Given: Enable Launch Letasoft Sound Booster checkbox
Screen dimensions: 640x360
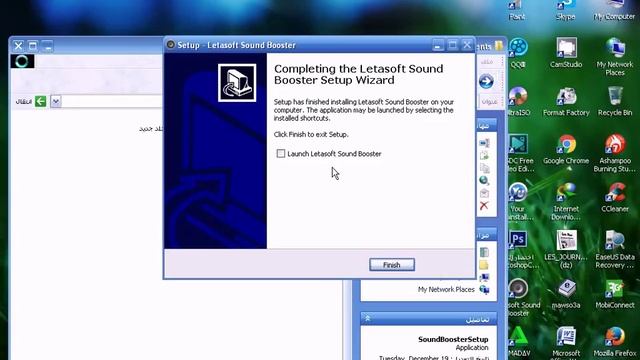Looking at the screenshot, I should coord(281,153).
